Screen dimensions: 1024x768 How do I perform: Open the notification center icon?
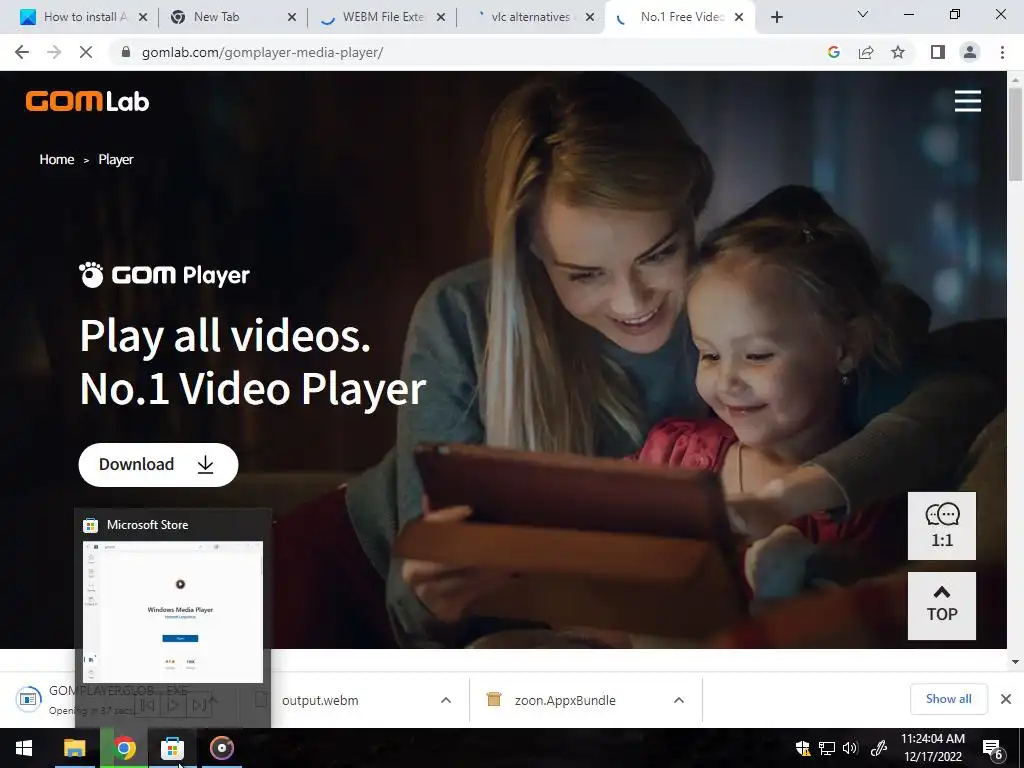point(993,749)
